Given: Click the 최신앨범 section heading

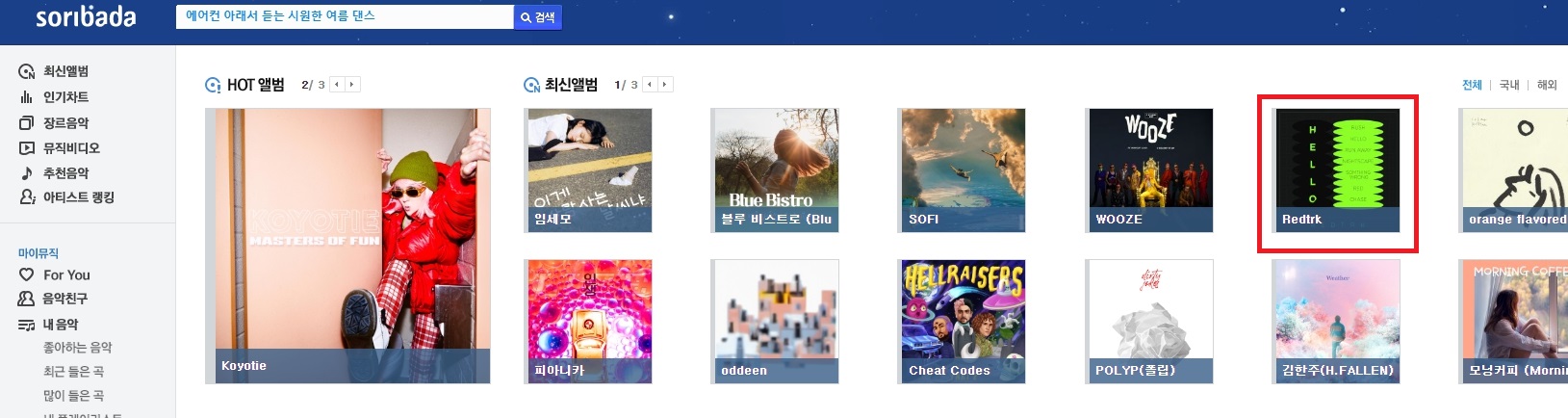Looking at the screenshot, I should 572,85.
